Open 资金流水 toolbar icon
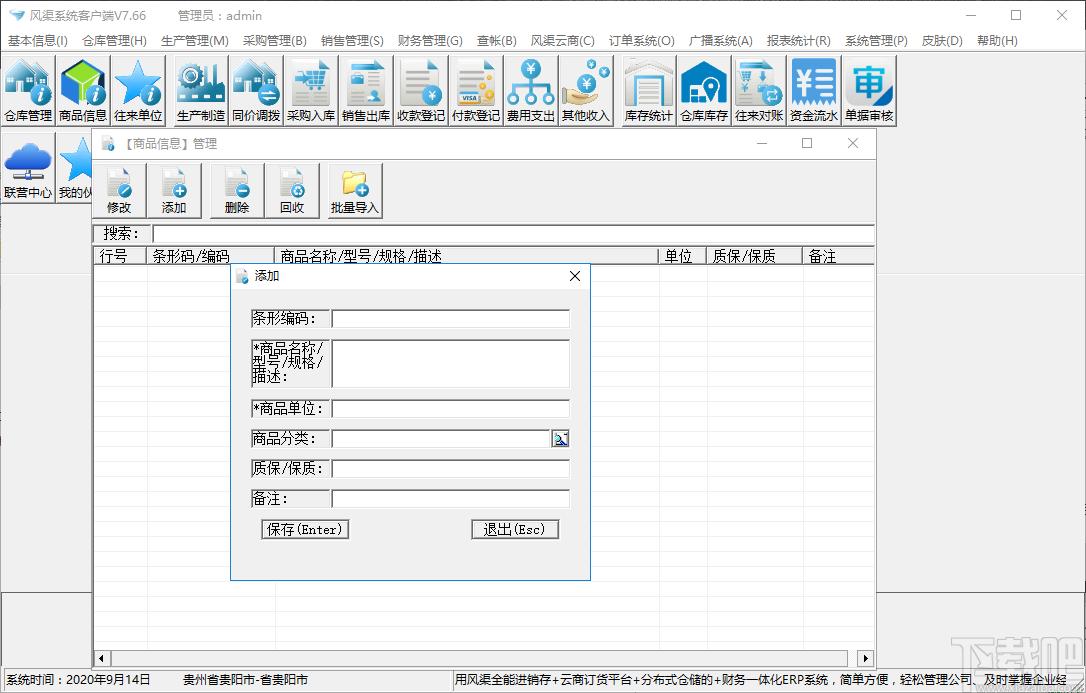This screenshot has height=693, width=1086. pyautogui.click(x=814, y=91)
